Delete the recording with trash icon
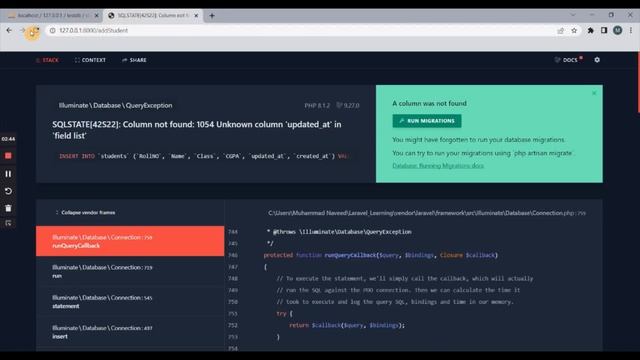The image size is (640, 360). coord(8,208)
